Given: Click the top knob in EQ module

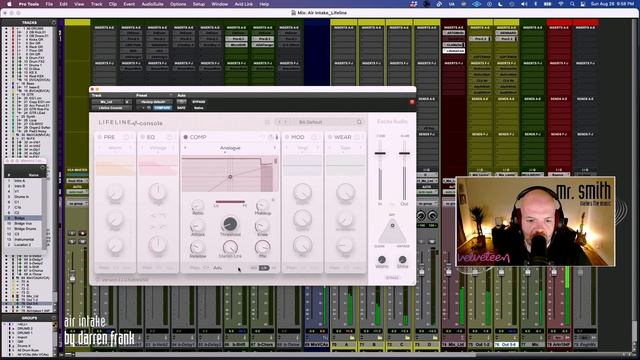Looking at the screenshot, I should click(x=158, y=193).
